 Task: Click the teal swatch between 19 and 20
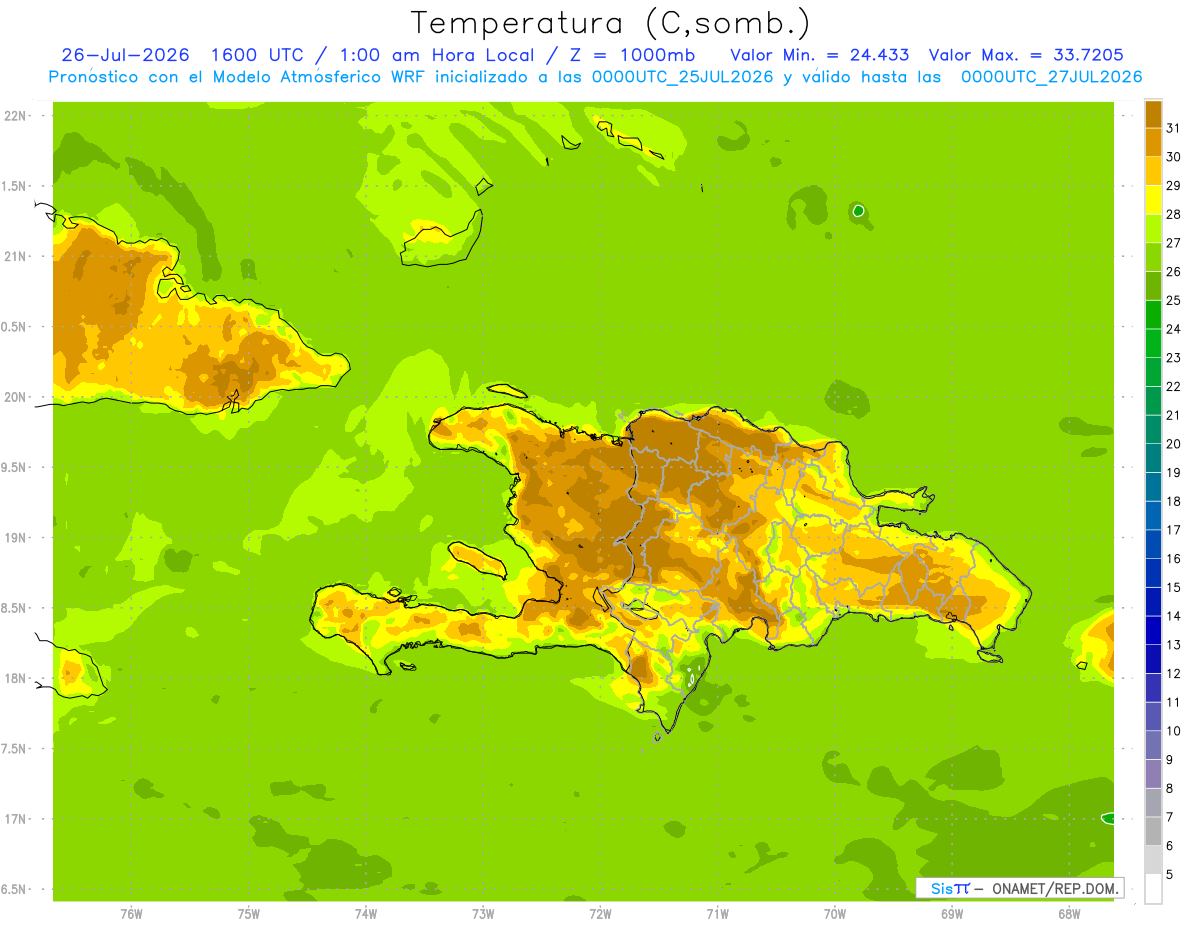point(1153,458)
